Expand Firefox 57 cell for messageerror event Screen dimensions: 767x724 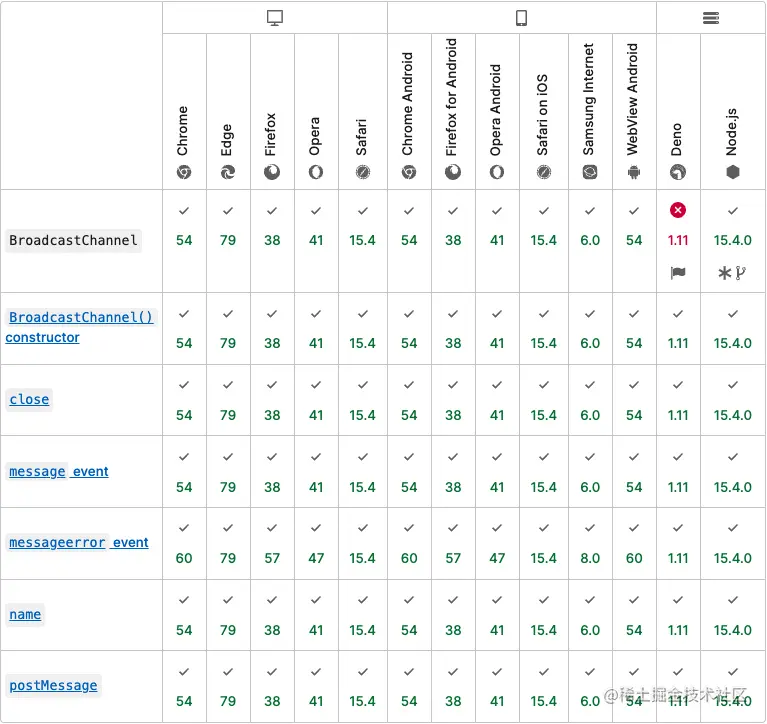[272, 558]
